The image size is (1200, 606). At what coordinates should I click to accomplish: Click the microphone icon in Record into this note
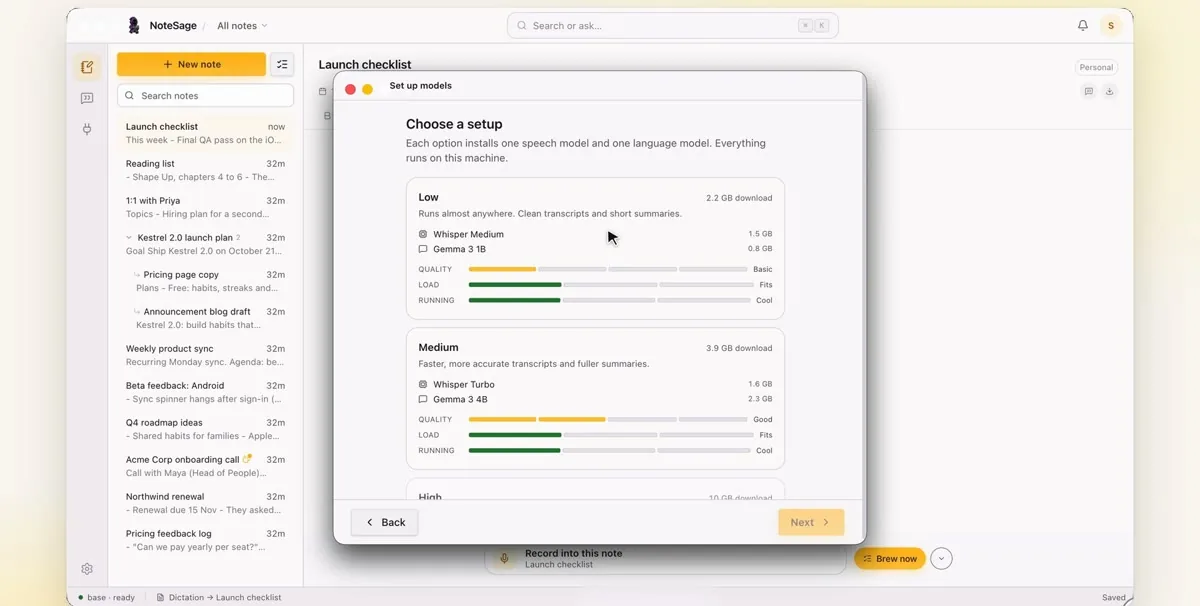pyautogui.click(x=504, y=558)
